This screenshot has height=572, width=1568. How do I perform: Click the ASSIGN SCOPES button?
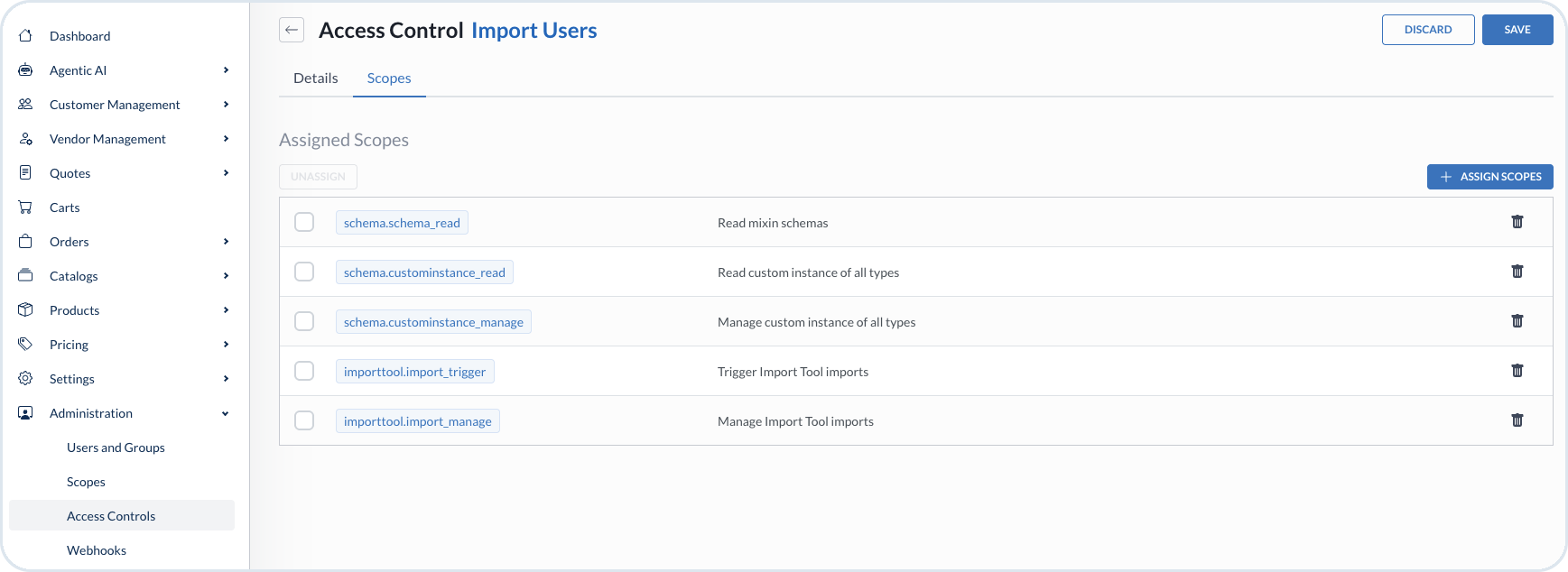click(1490, 177)
